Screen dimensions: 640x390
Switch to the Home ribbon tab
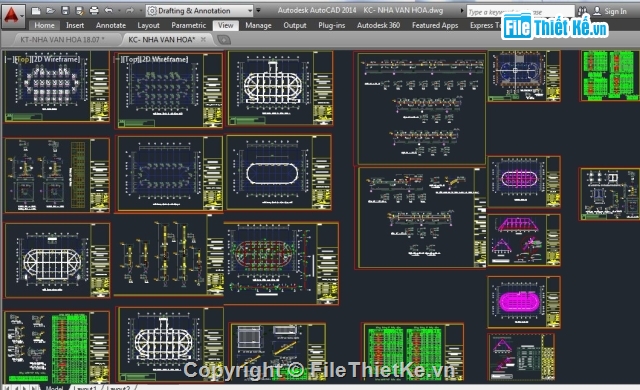(x=44, y=25)
